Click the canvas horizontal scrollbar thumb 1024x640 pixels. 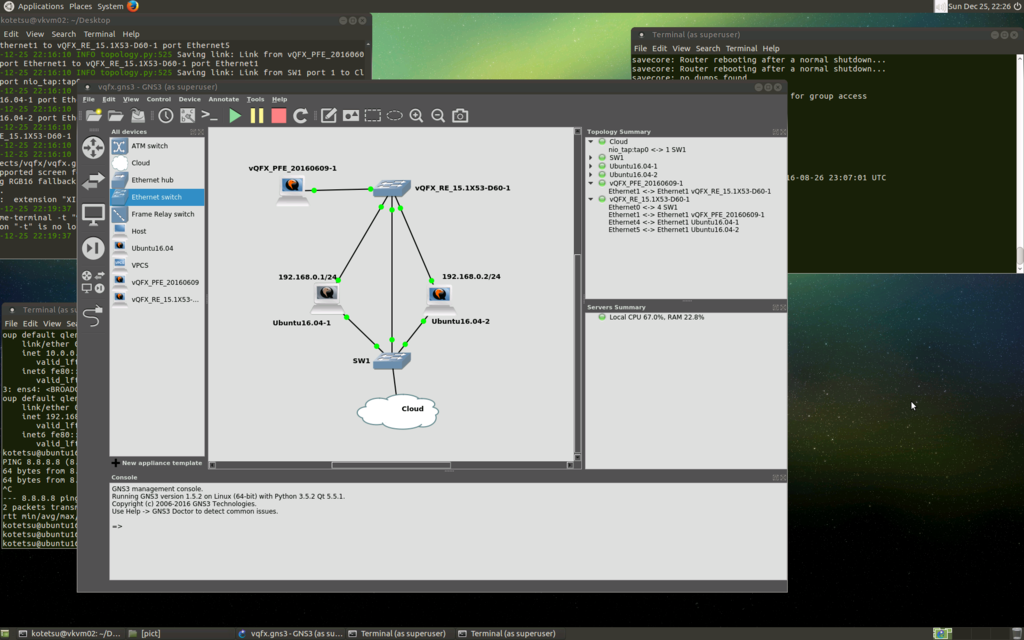point(391,465)
